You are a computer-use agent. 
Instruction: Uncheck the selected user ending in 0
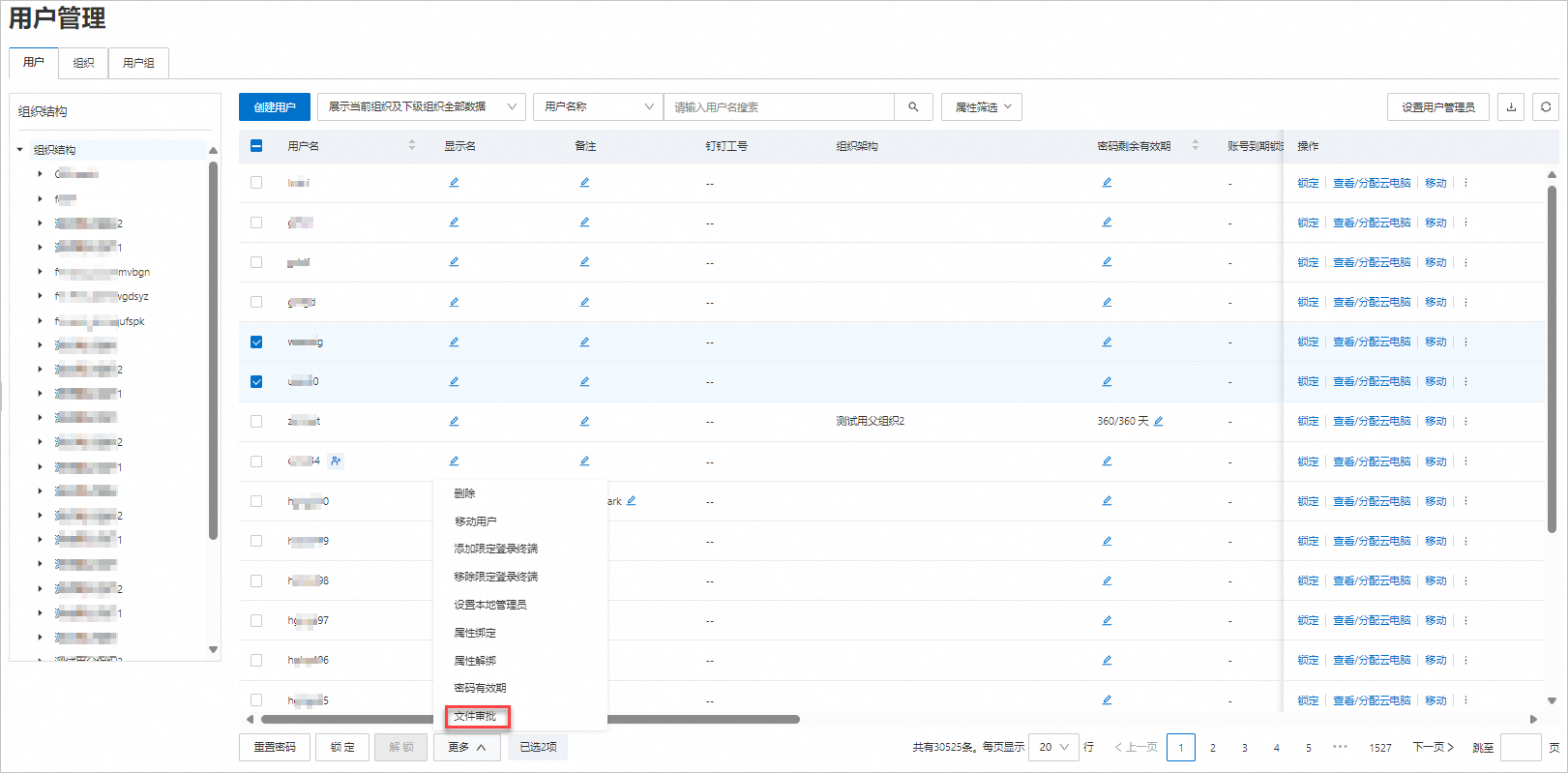[x=256, y=381]
